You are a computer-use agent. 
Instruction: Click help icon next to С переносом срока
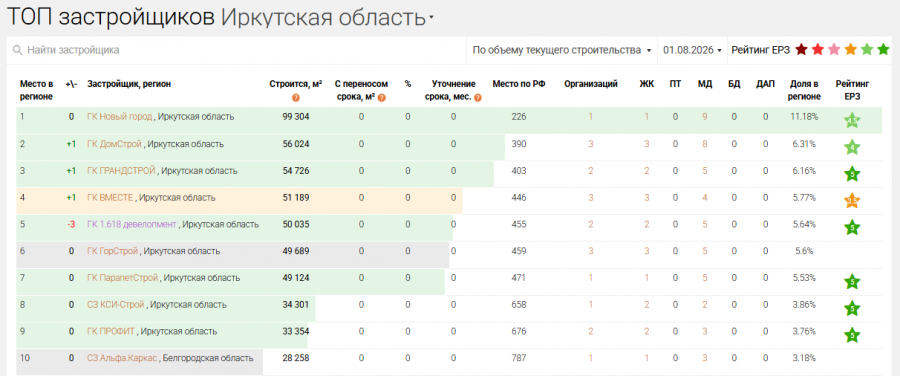tap(381, 98)
